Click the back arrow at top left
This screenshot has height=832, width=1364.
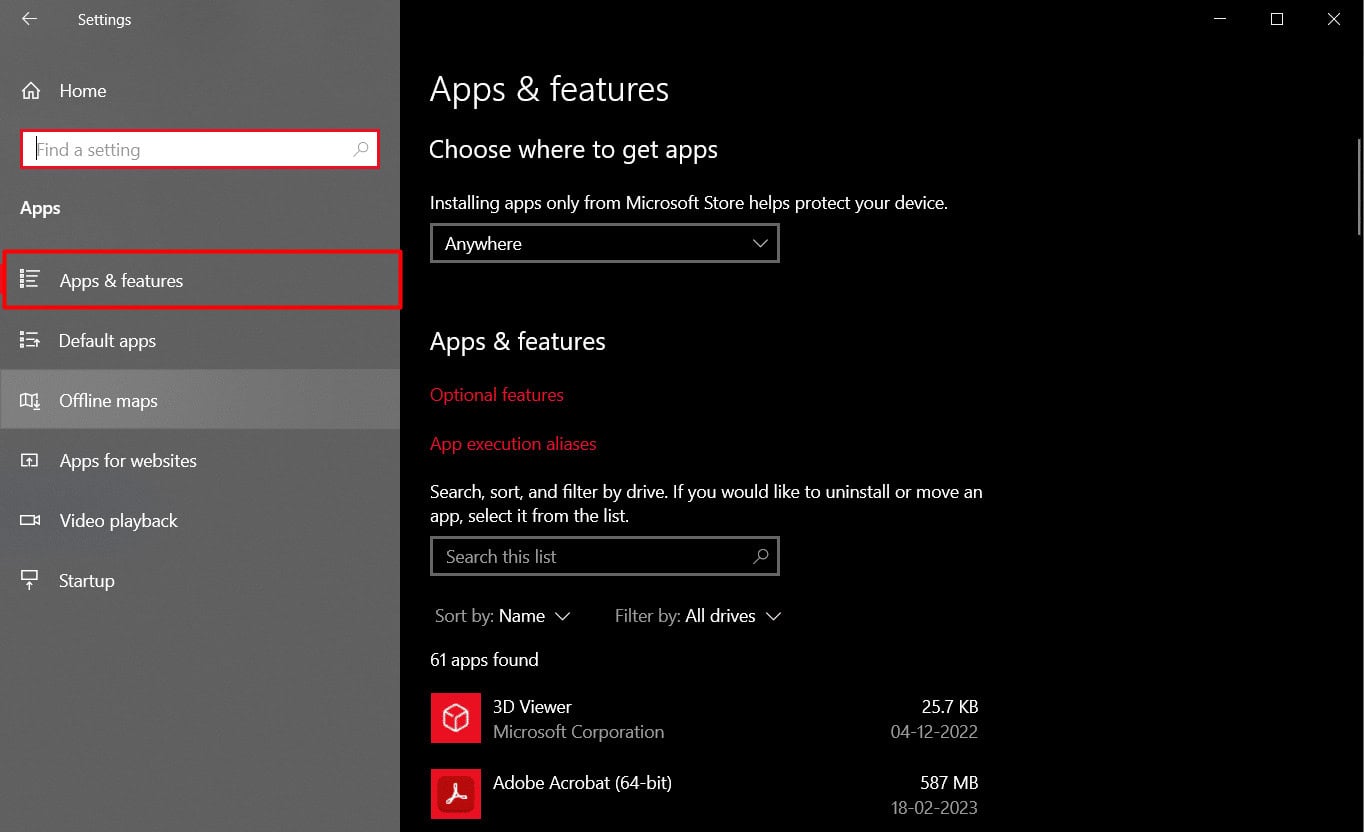[29, 19]
